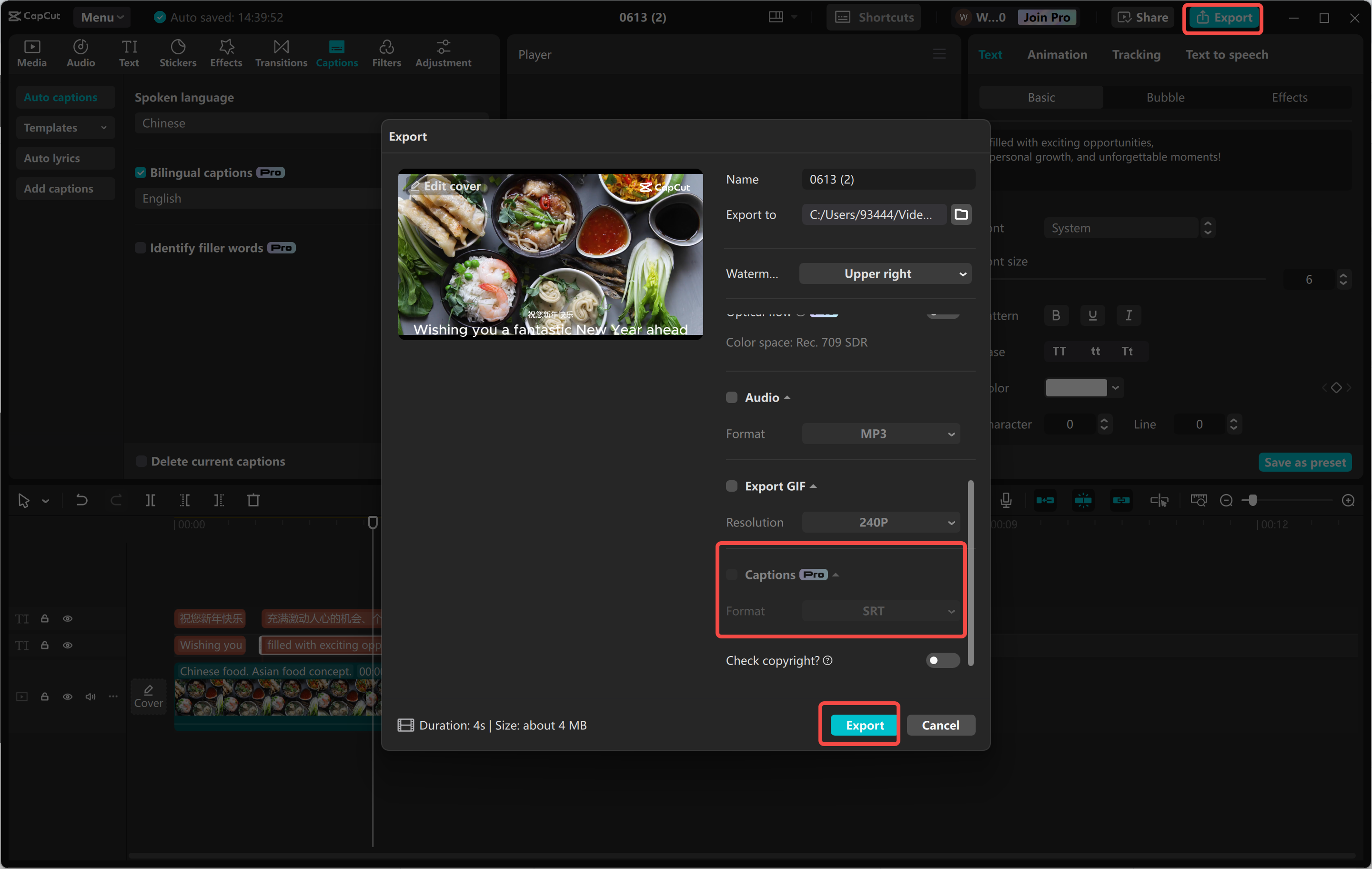
Task: Click the microphone record icon
Action: pos(1006,500)
